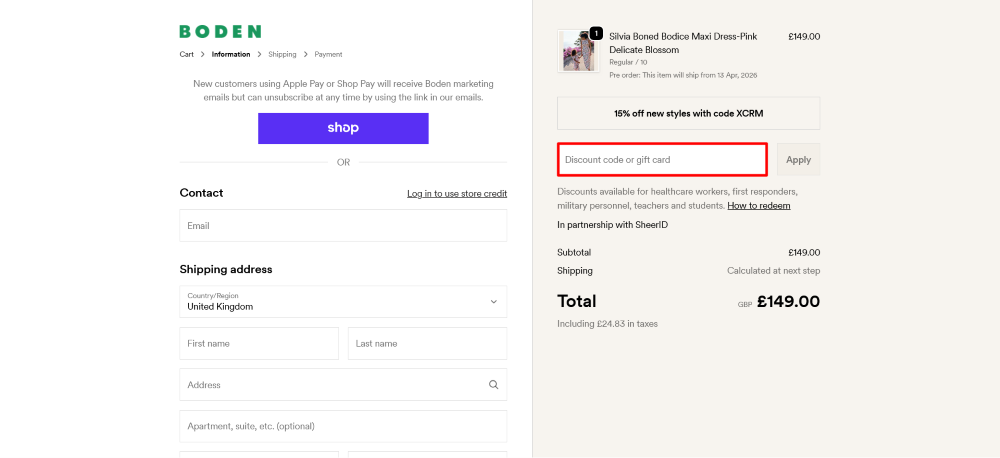
Task: Click the Pre order ship date note
Action: pyautogui.click(x=683, y=75)
